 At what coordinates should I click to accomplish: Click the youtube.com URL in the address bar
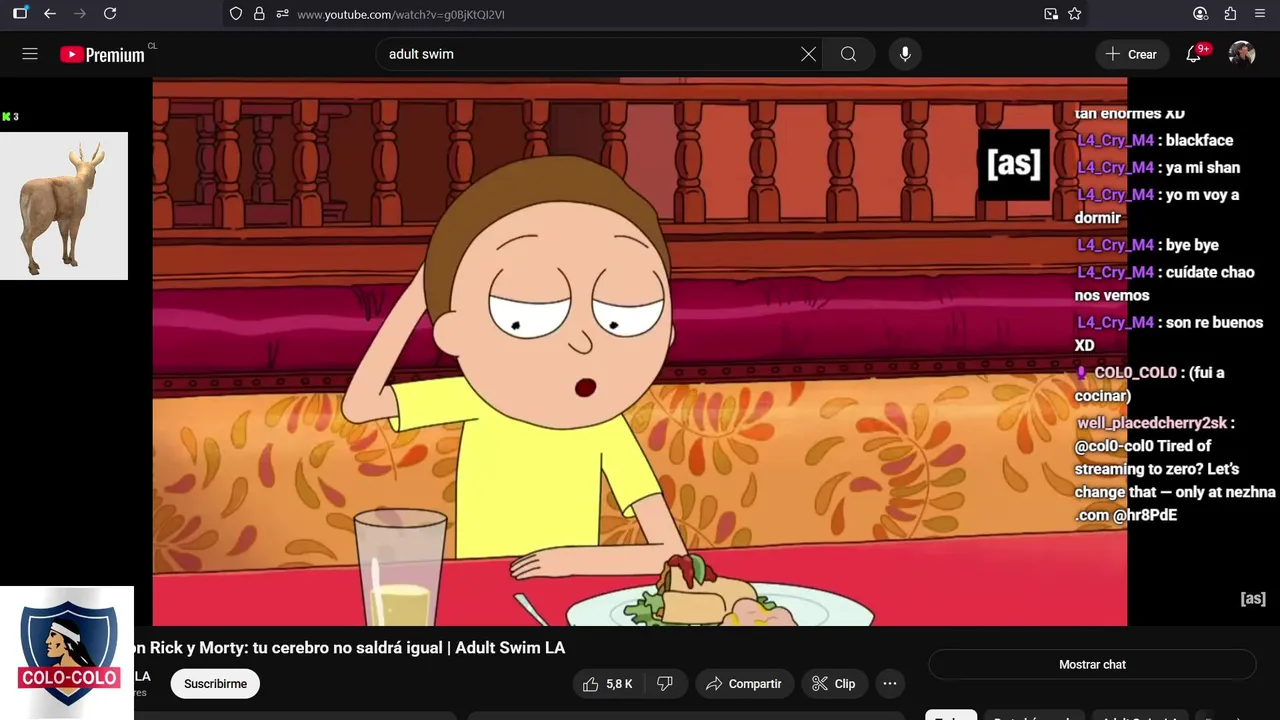[401, 14]
